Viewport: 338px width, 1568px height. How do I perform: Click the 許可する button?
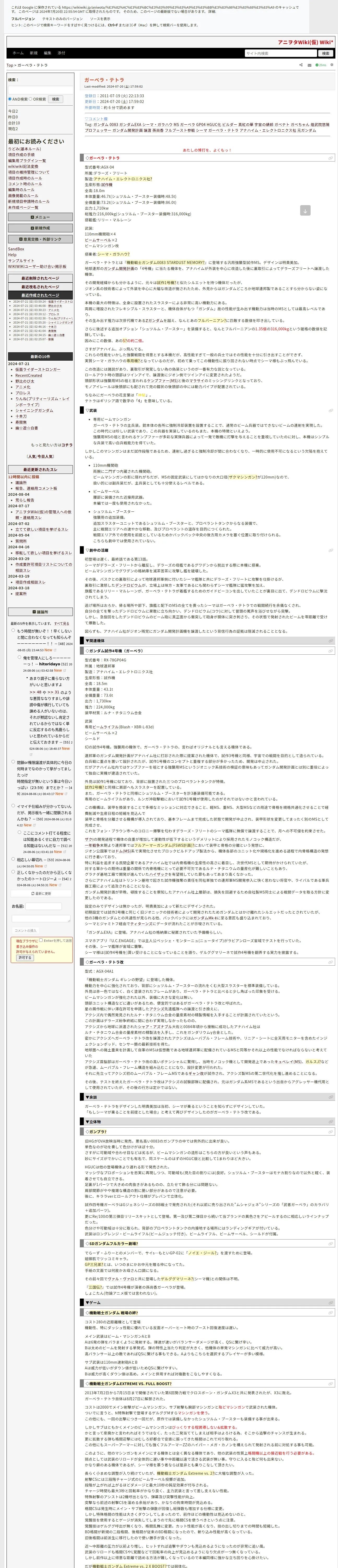(x=24, y=958)
